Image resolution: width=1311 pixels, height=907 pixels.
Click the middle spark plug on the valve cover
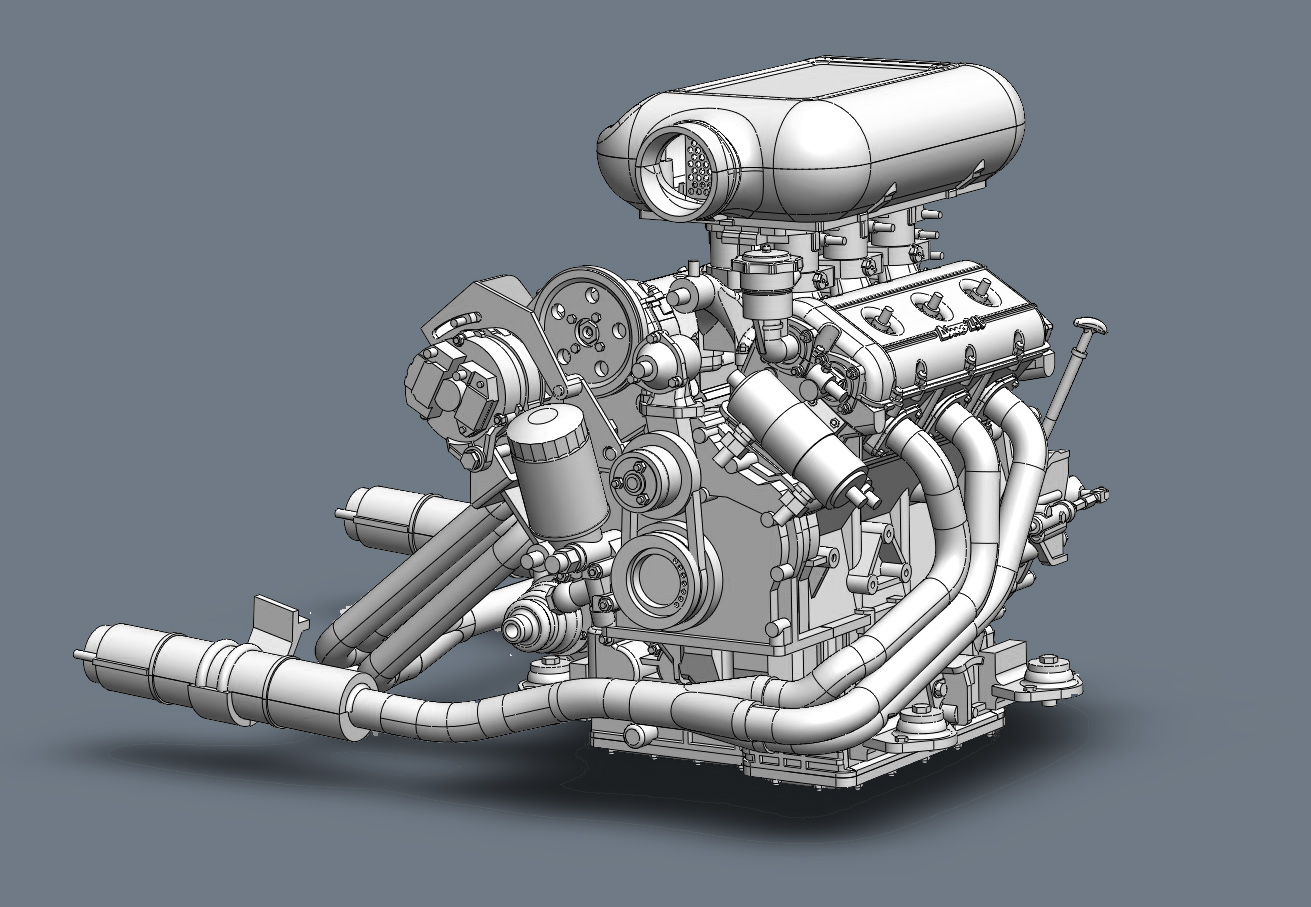click(935, 302)
